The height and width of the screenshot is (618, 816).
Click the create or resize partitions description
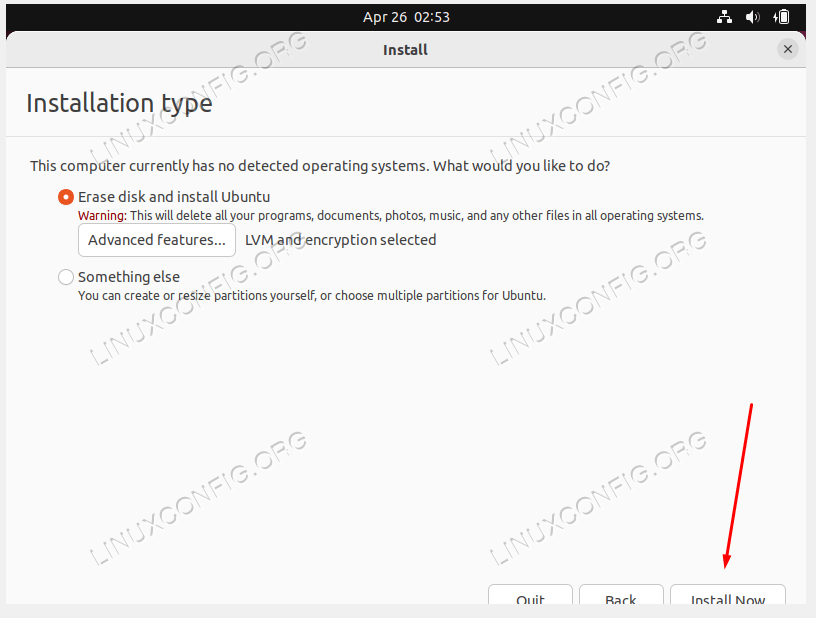click(312, 295)
